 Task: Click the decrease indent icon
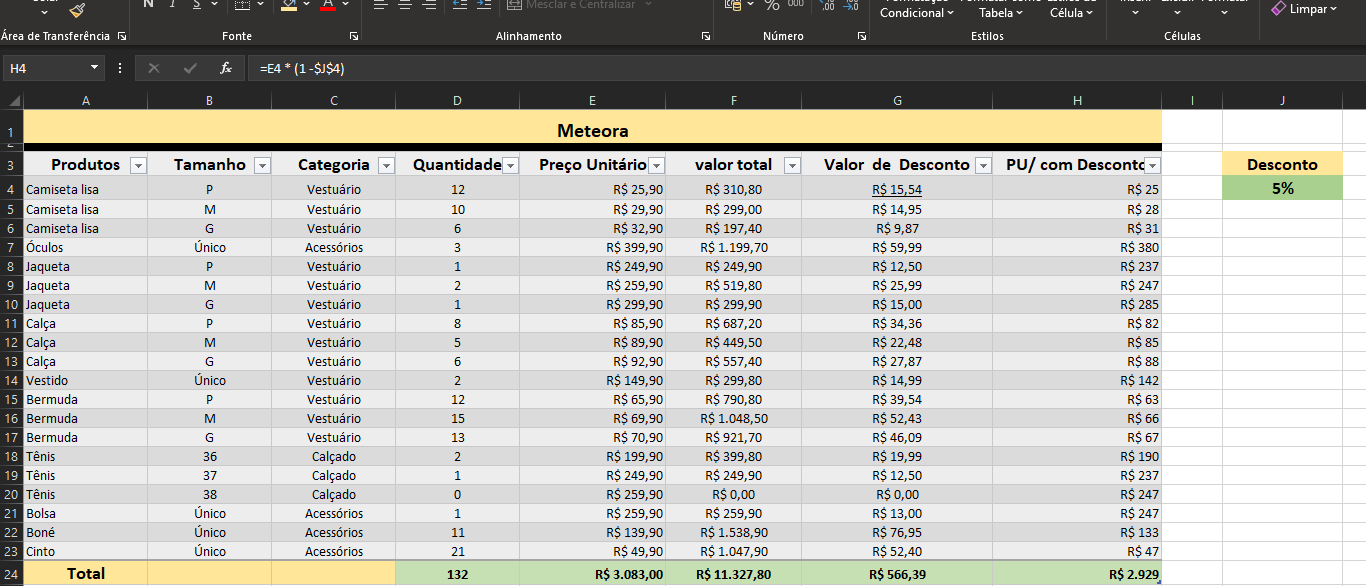[x=459, y=5]
